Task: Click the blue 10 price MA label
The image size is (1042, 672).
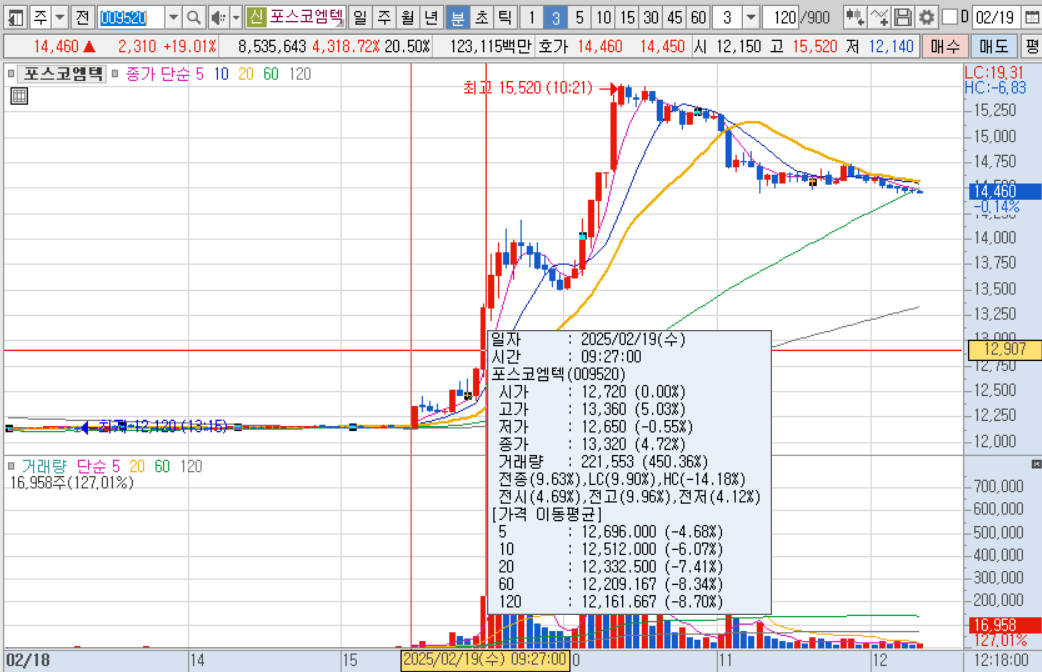Action: tap(221, 74)
